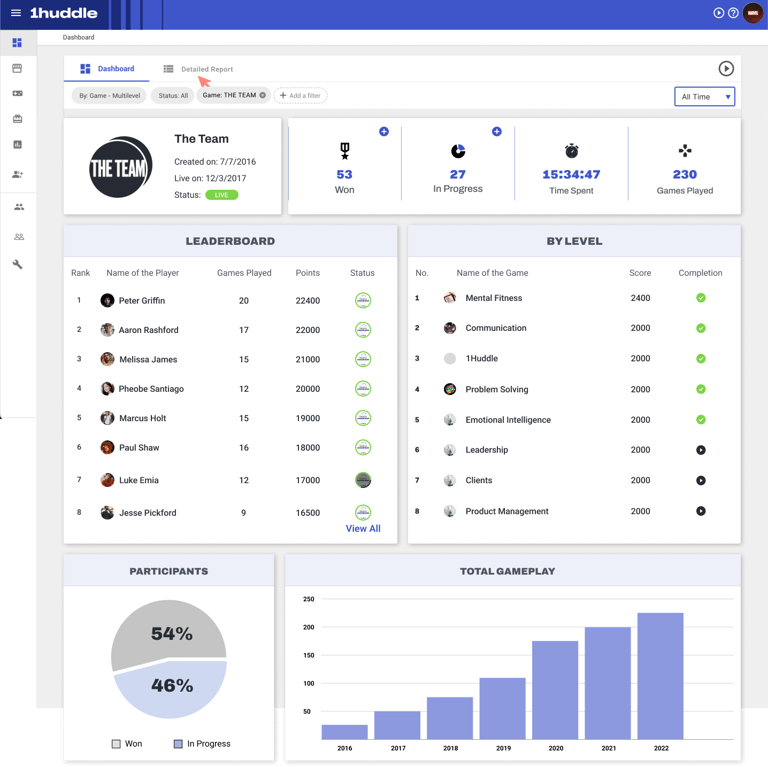Open the calendar sidebar icon

17,119
